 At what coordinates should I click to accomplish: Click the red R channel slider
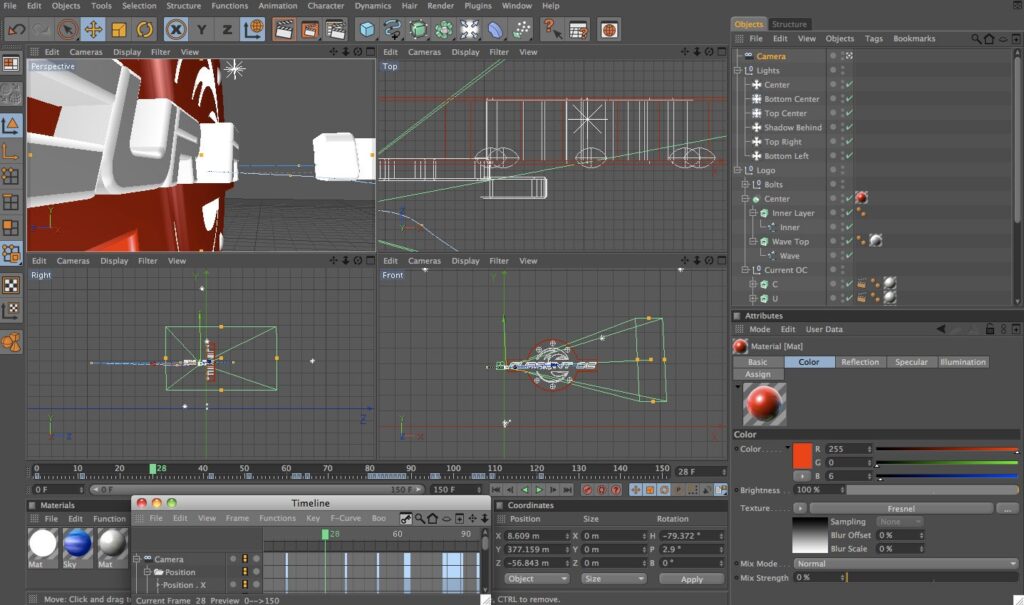pos(946,450)
